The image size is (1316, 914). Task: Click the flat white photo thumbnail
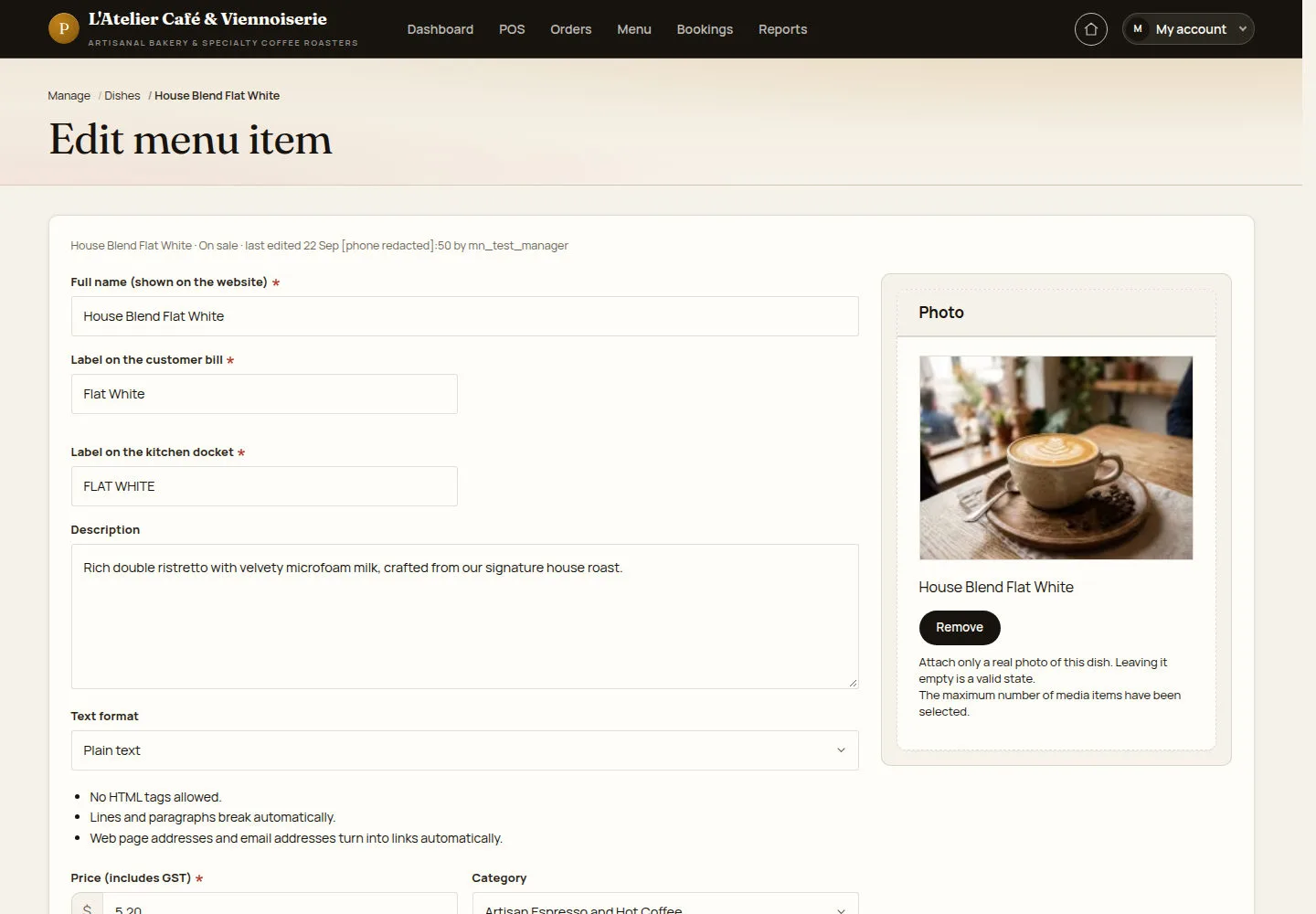[1056, 458]
